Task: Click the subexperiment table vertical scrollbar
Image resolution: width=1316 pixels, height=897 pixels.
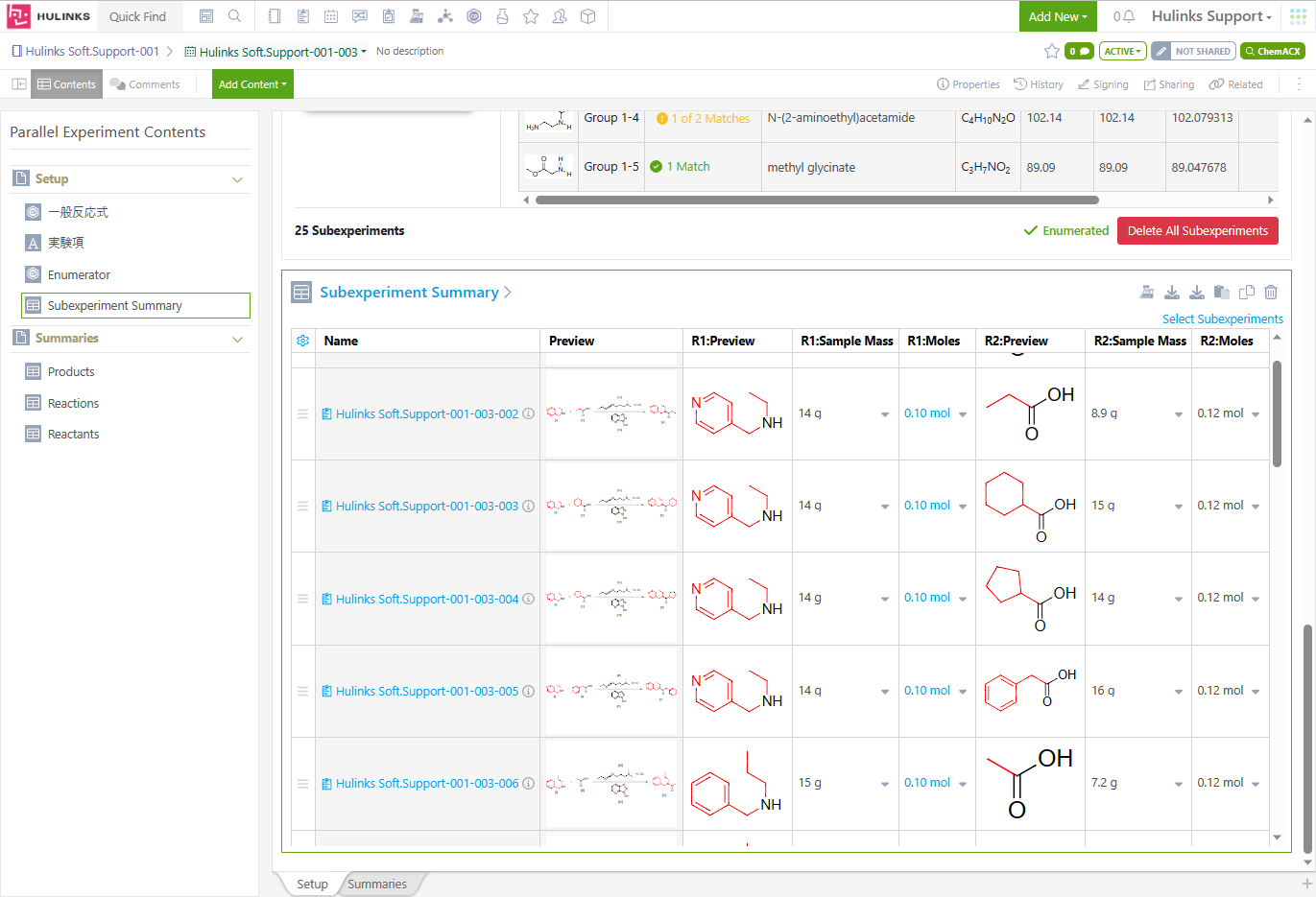Action: click(1277, 413)
